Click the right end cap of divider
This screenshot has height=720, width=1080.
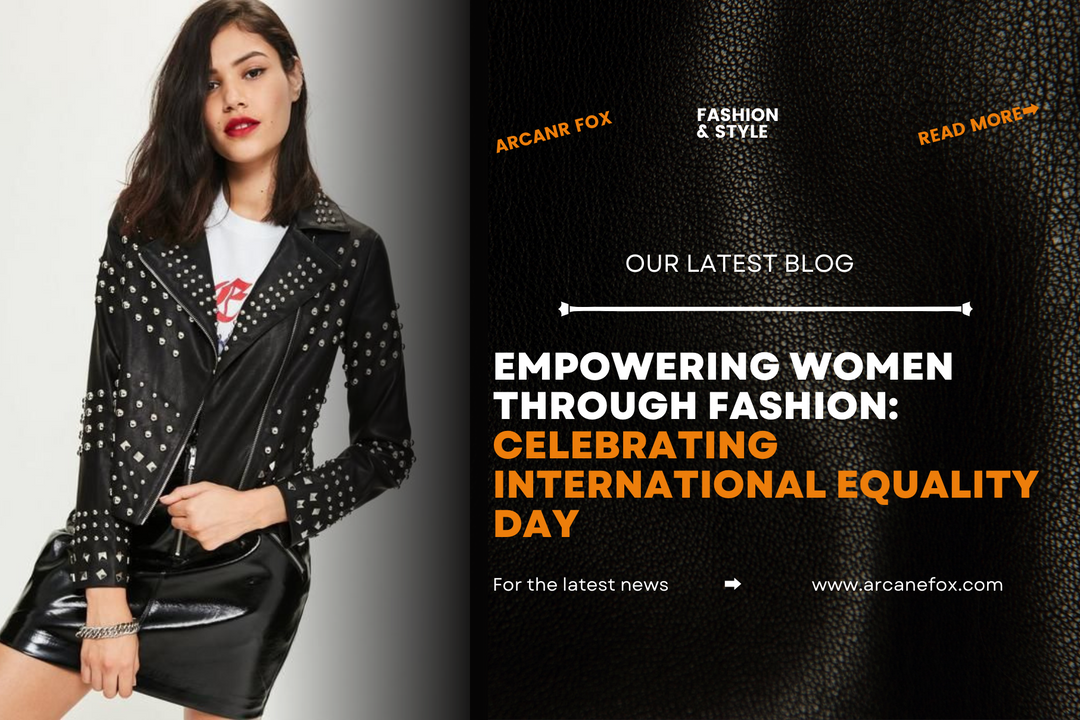[x=967, y=309]
